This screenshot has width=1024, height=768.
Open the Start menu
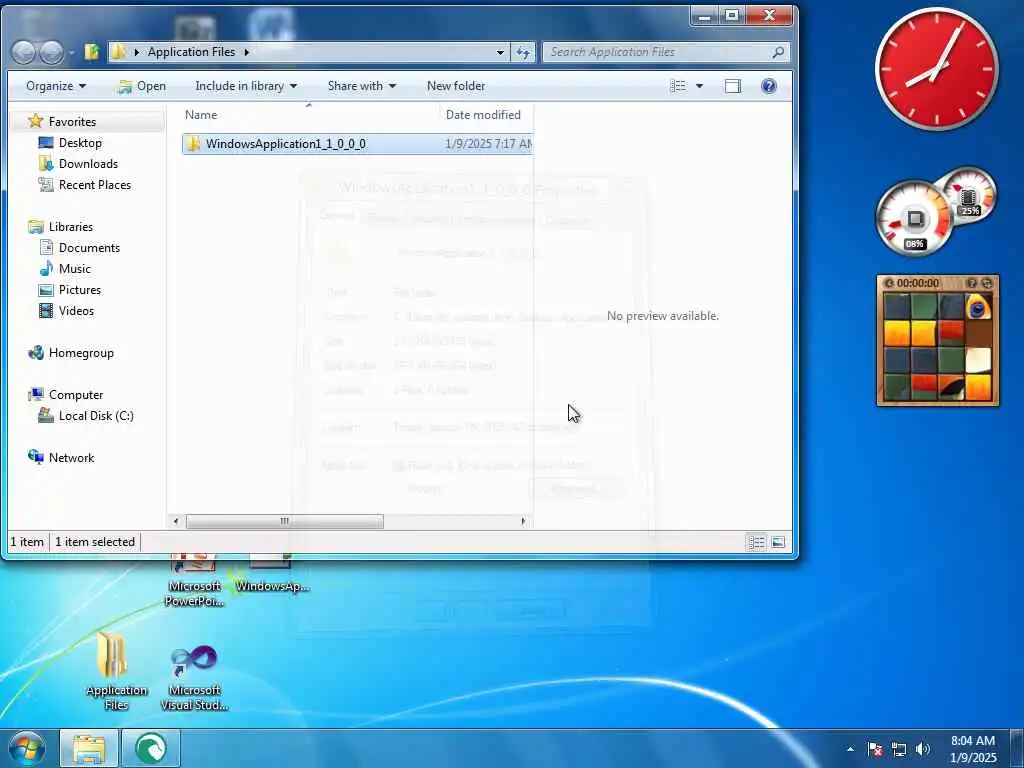pyautogui.click(x=27, y=748)
